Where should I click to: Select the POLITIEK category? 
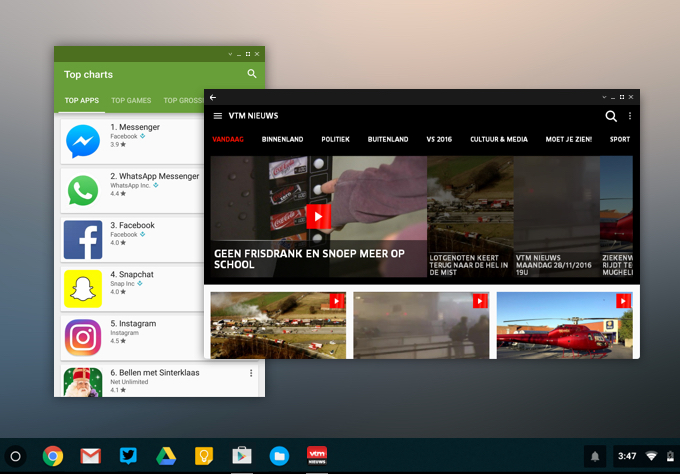(335, 139)
